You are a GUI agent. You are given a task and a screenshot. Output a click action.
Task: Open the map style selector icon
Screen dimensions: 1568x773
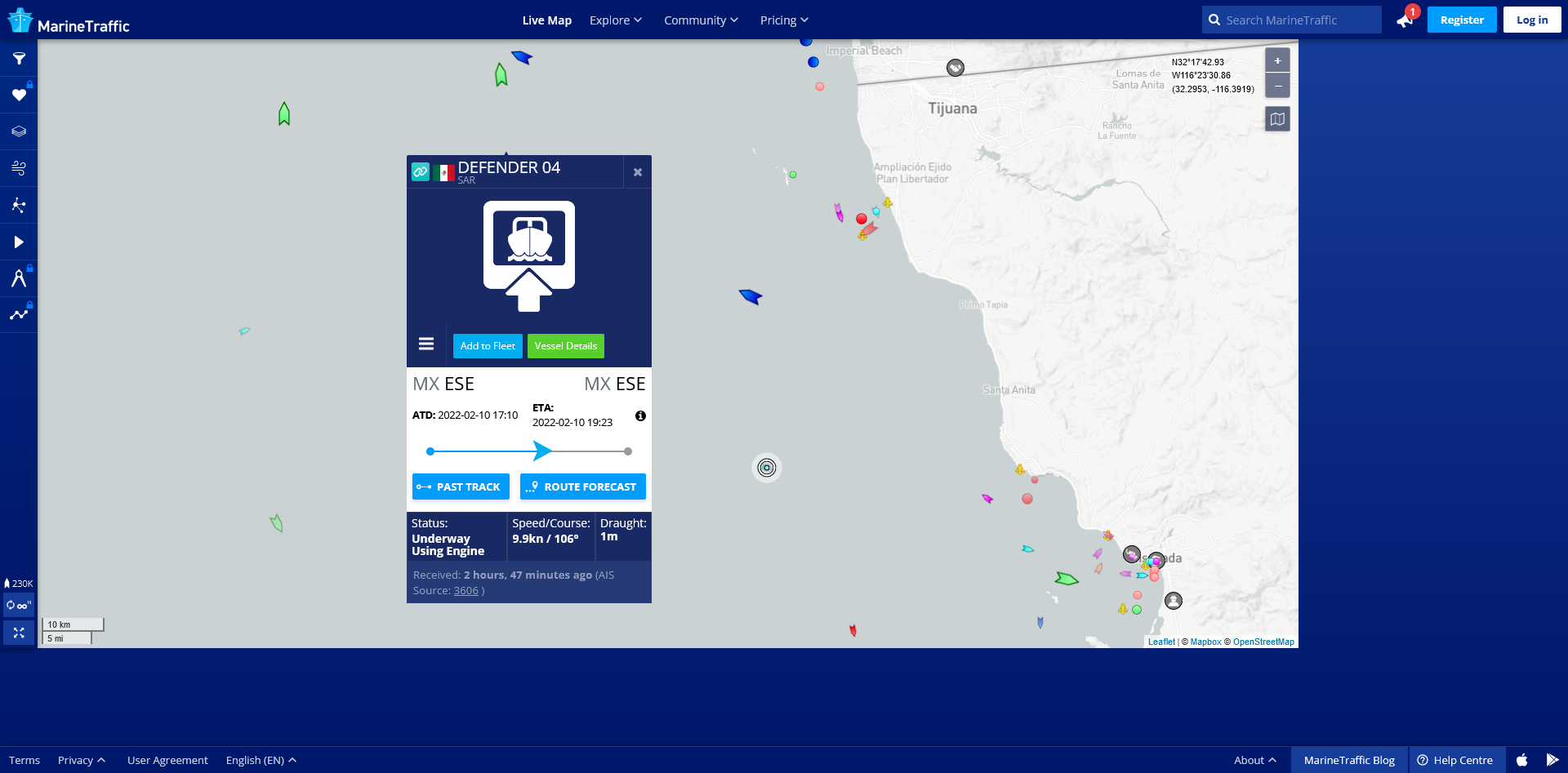click(x=1277, y=119)
